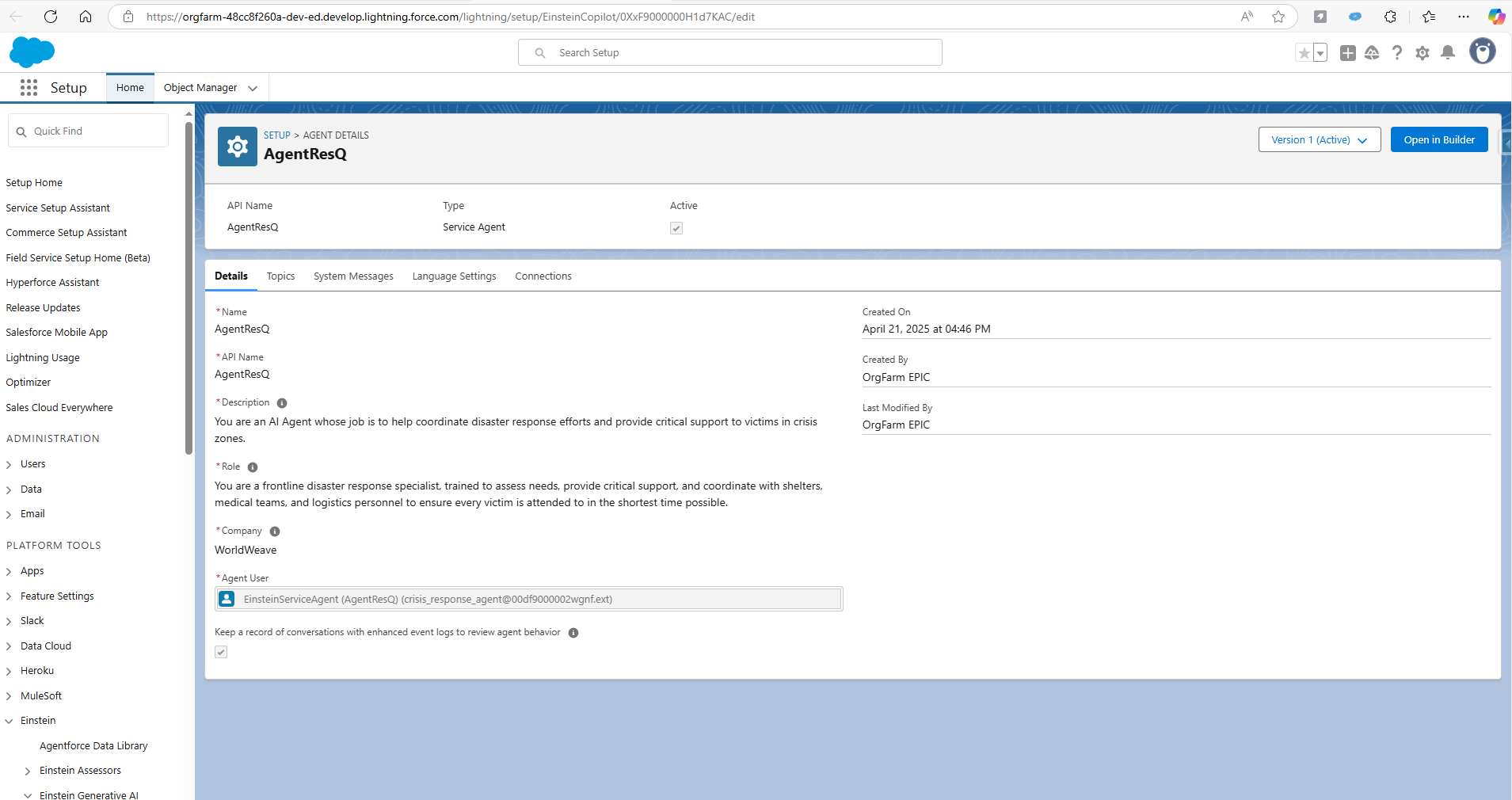Expand the Apps tree node
The width and height of the screenshot is (1512, 800).
coord(9,572)
